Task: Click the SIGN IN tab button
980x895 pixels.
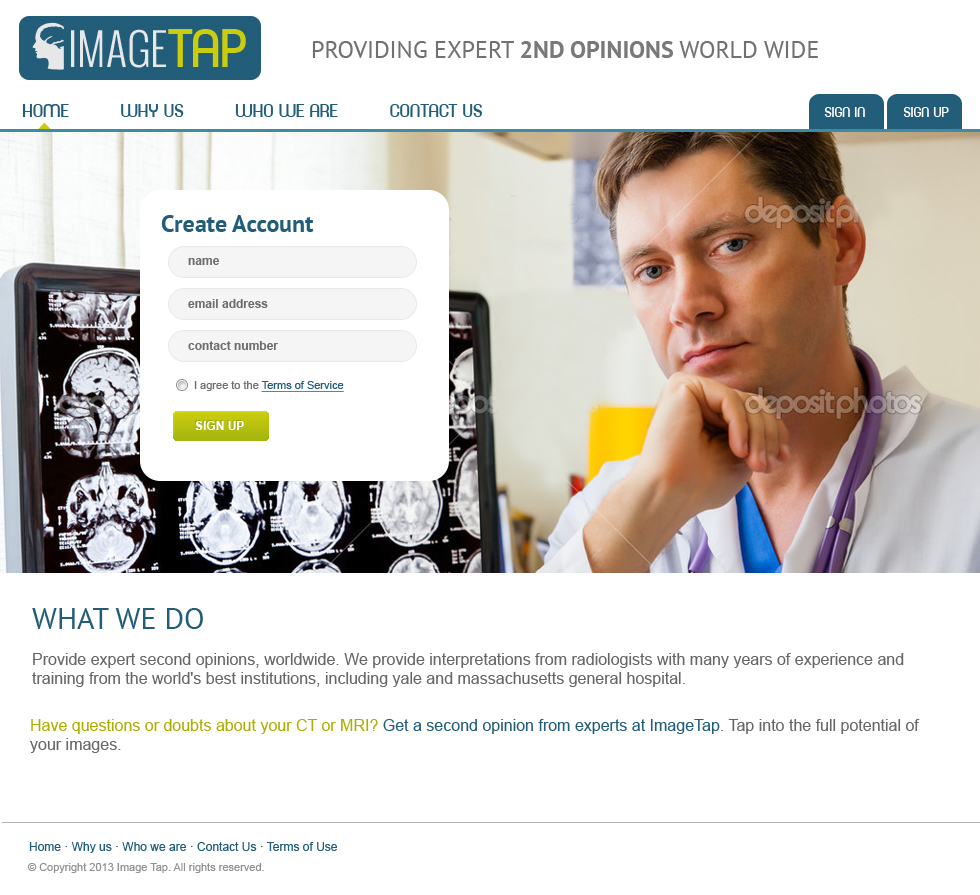Action: pyautogui.click(x=846, y=112)
